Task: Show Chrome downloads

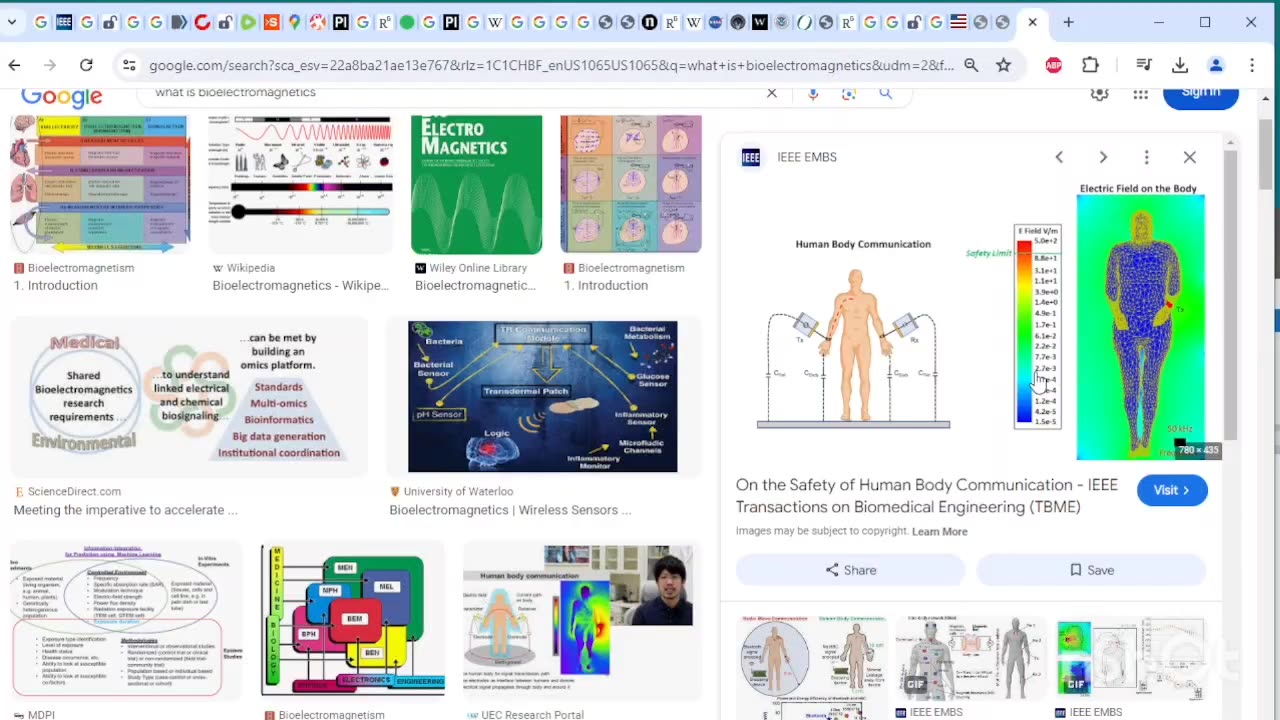Action: point(1180,65)
